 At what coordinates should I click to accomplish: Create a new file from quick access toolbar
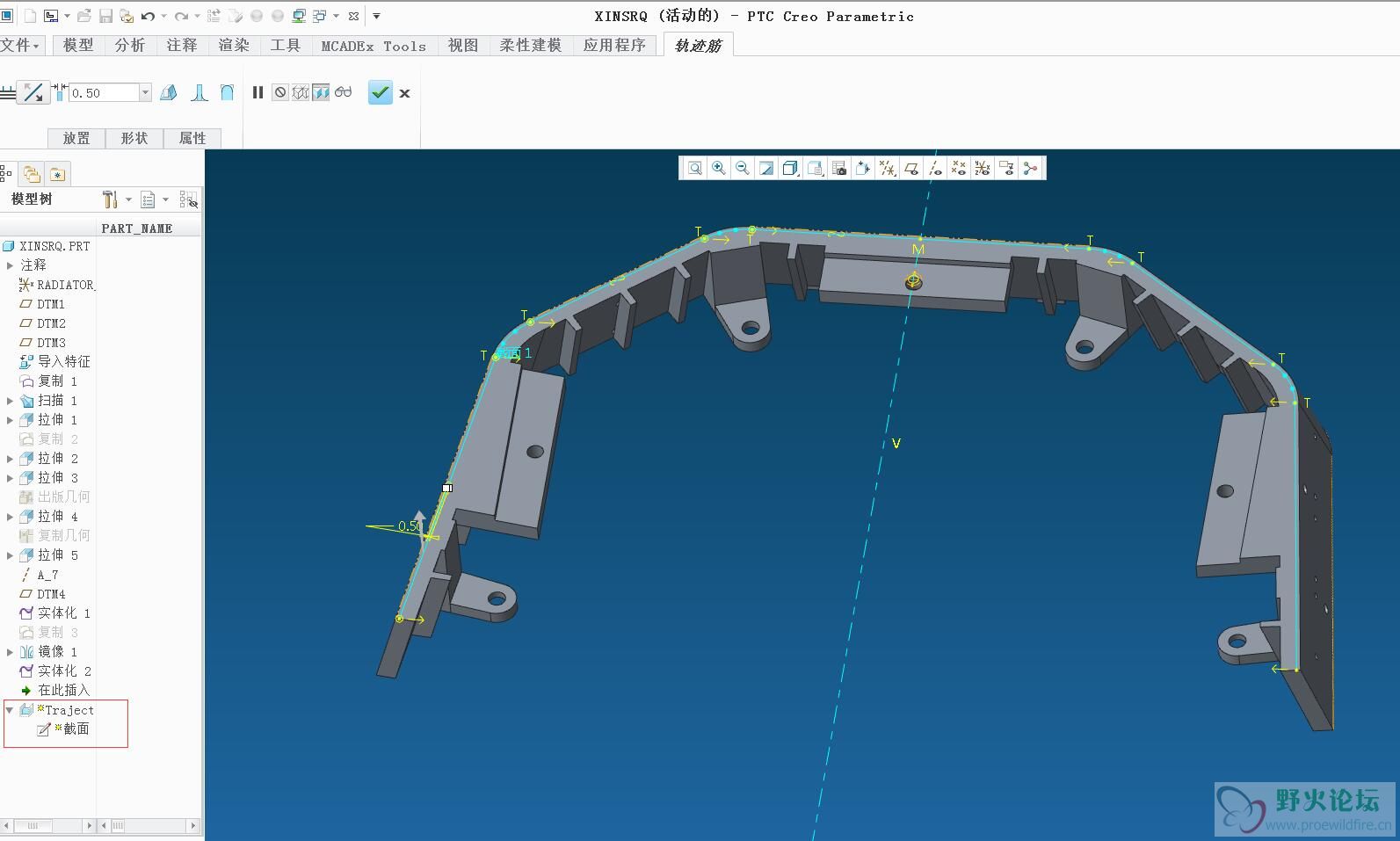pyautogui.click(x=30, y=16)
